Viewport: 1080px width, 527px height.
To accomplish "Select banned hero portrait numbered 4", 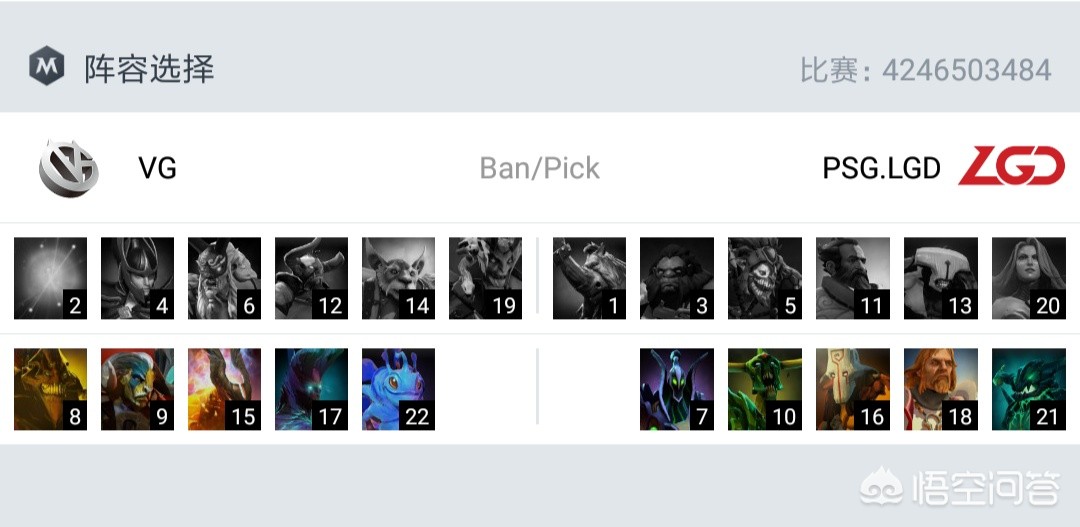I will (x=138, y=278).
